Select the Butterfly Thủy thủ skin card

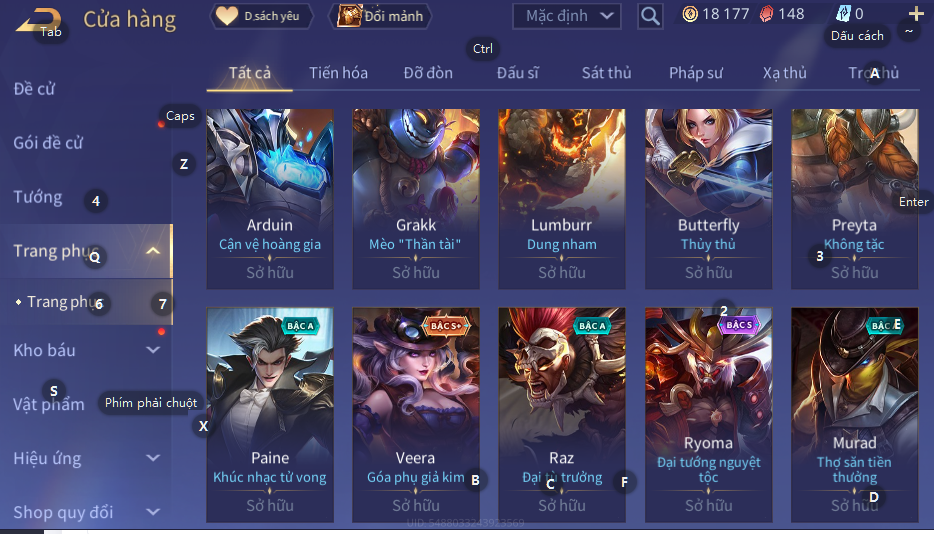click(x=708, y=198)
